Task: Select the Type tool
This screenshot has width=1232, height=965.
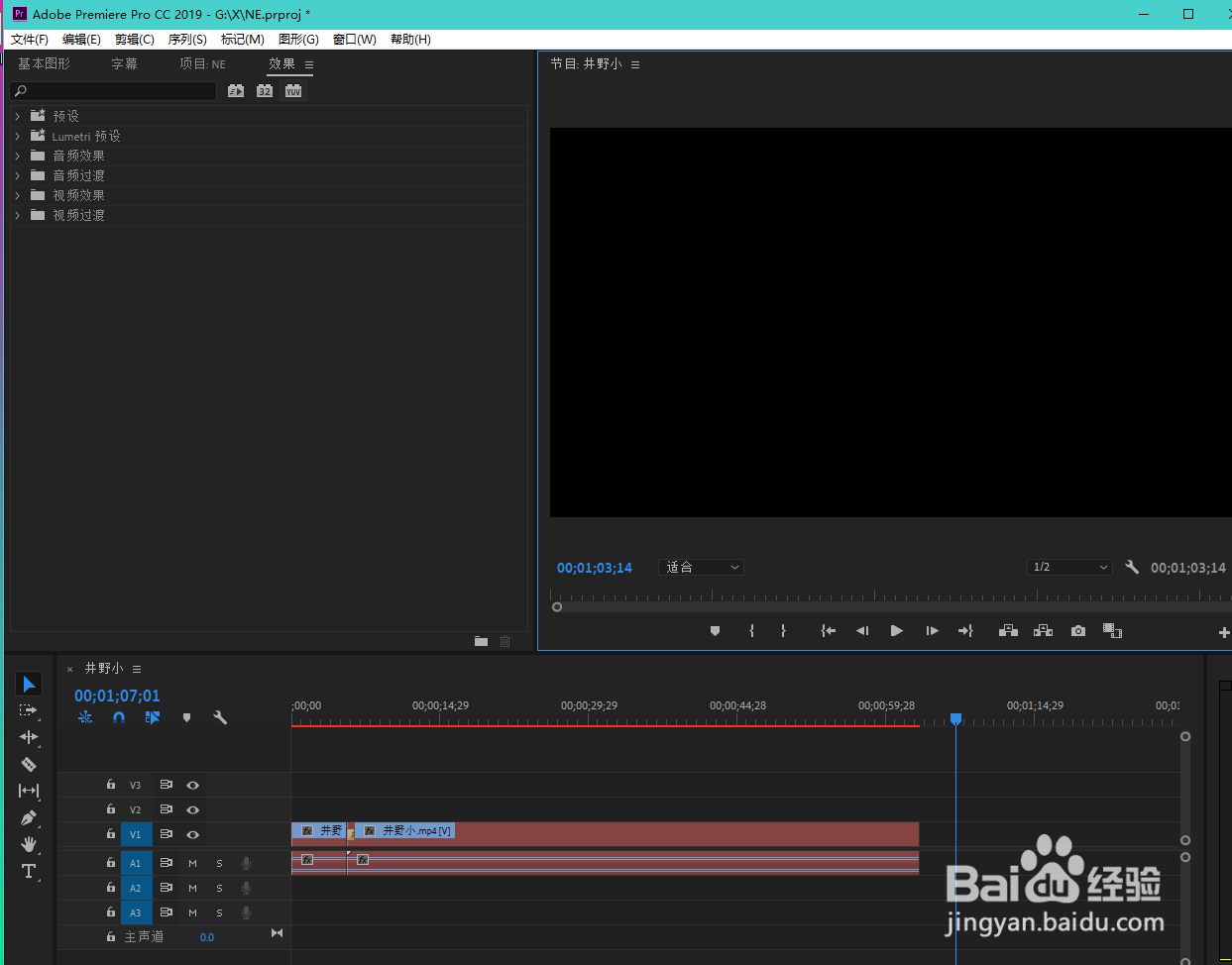Action: pos(29,871)
